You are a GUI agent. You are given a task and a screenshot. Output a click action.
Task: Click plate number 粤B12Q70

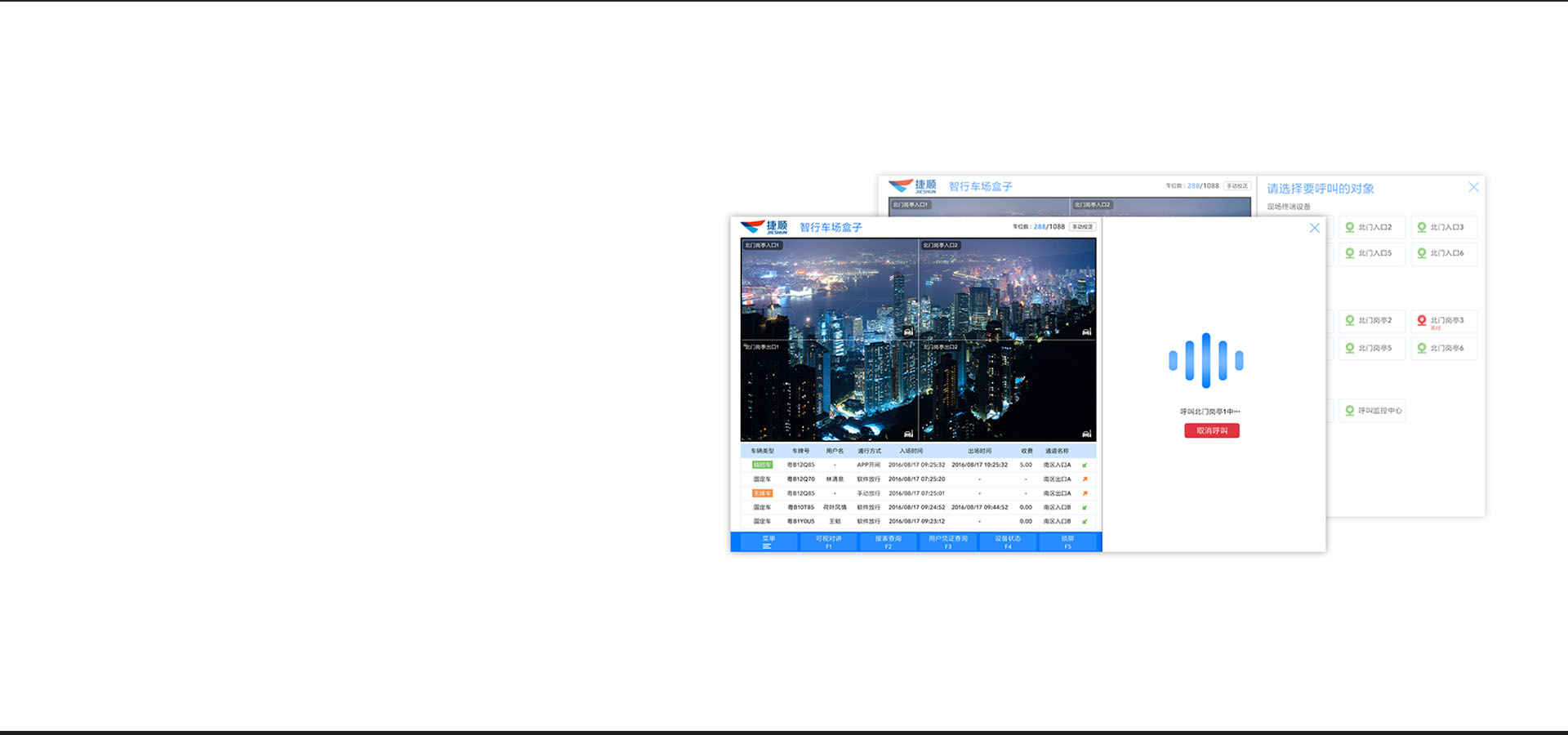[x=800, y=479]
